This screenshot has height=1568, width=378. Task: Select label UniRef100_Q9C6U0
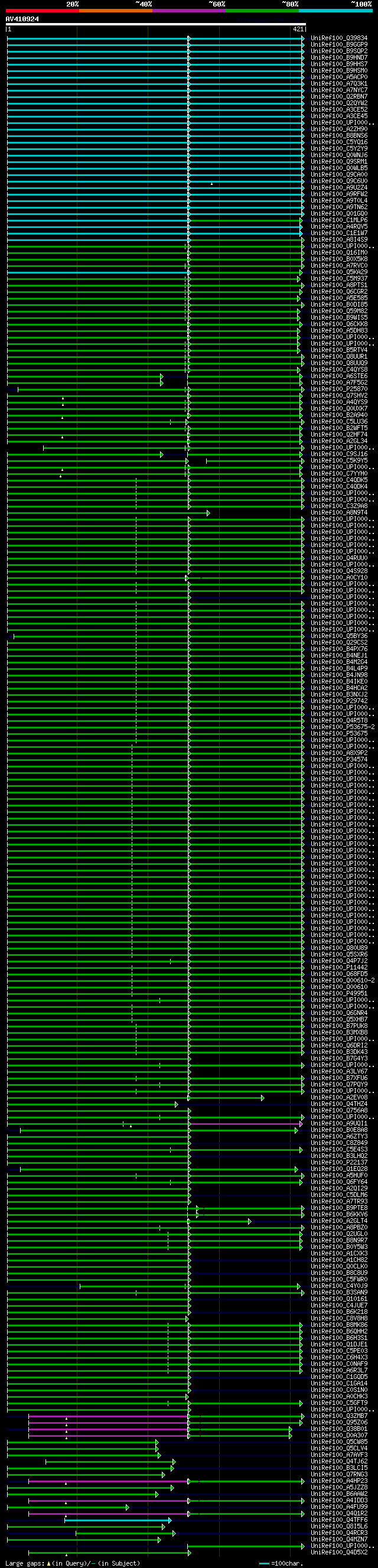pos(339,181)
